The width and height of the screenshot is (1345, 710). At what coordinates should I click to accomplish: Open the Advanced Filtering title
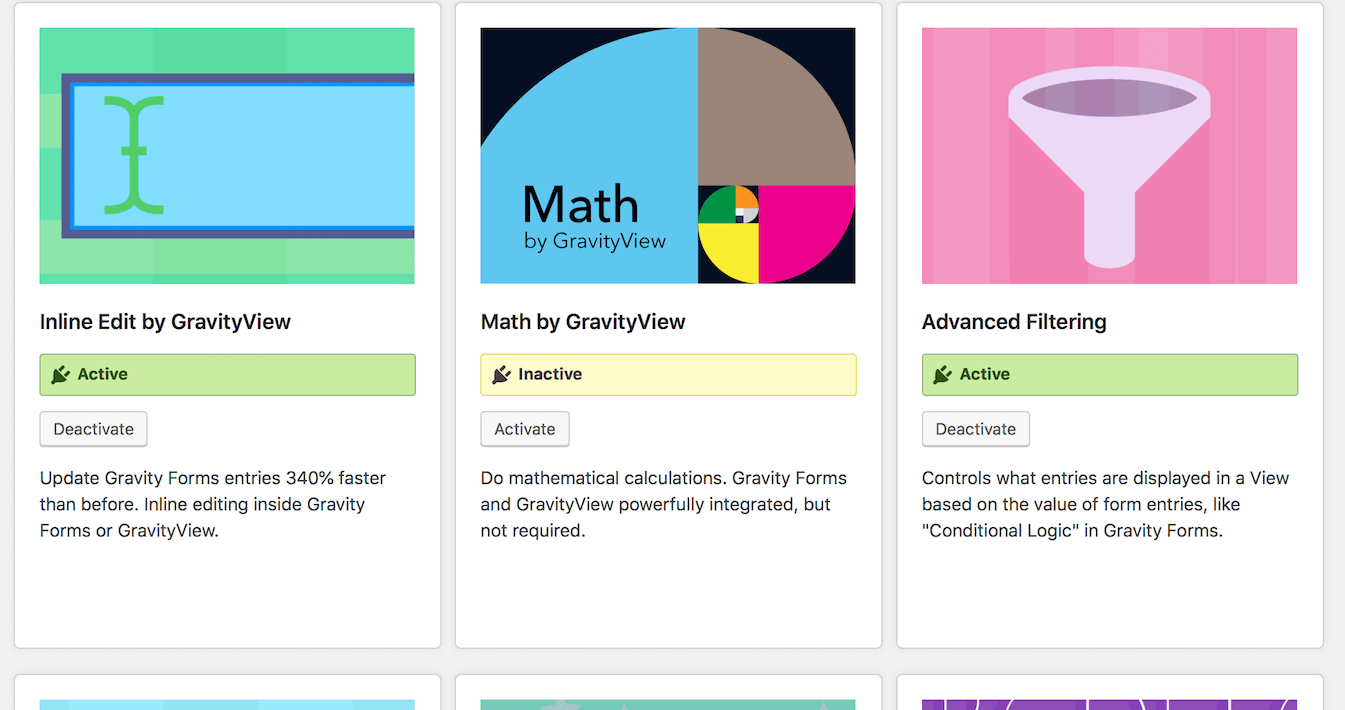point(1014,322)
